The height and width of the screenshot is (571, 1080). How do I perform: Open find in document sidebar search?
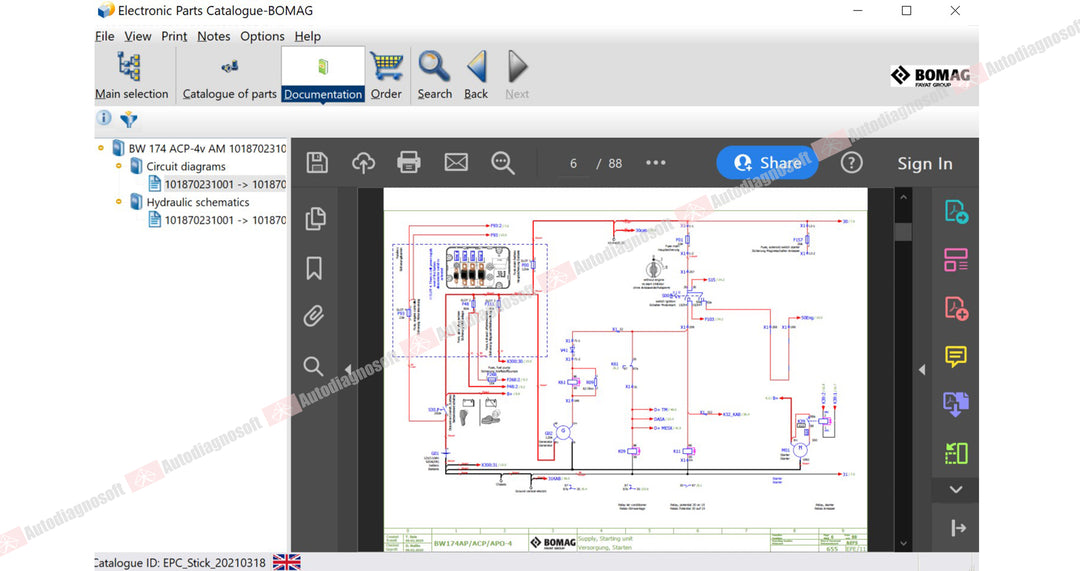coord(313,366)
